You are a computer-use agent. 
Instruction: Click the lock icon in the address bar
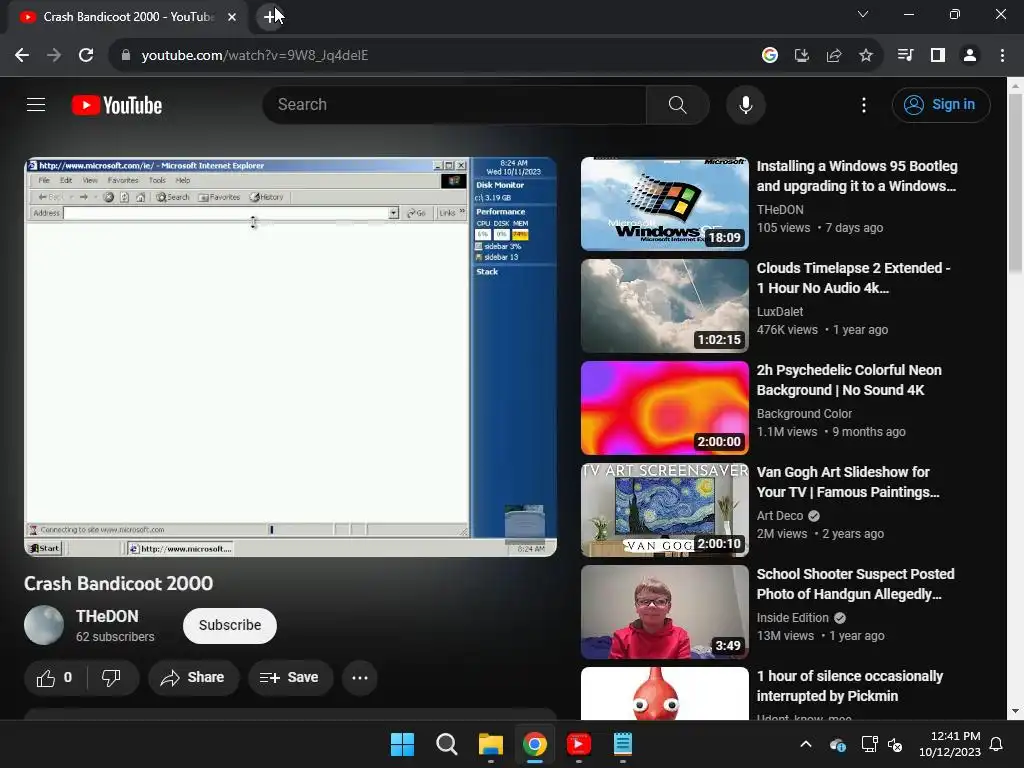pyautogui.click(x=125, y=56)
